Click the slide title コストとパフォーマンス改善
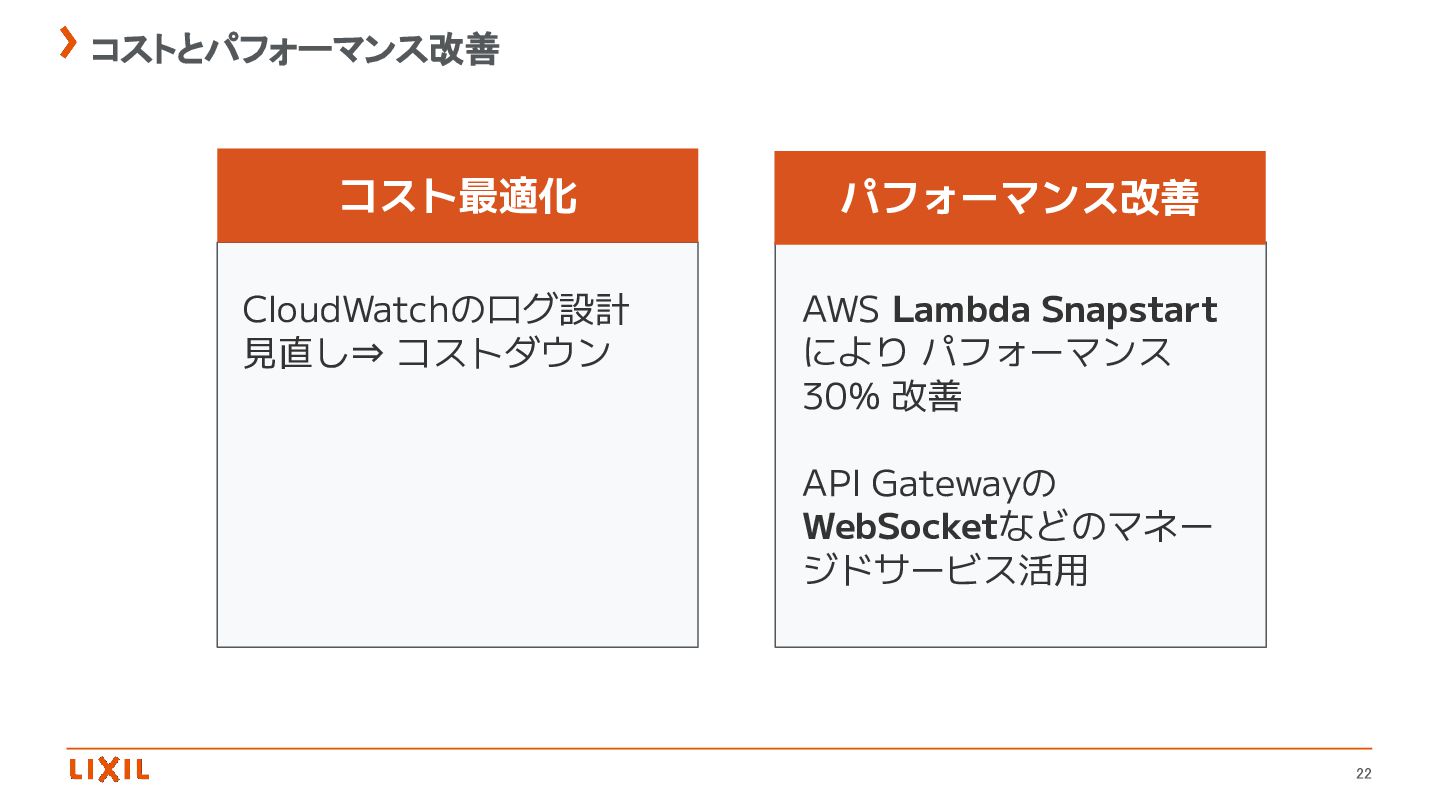The width and height of the screenshot is (1440, 810). click(x=294, y=48)
